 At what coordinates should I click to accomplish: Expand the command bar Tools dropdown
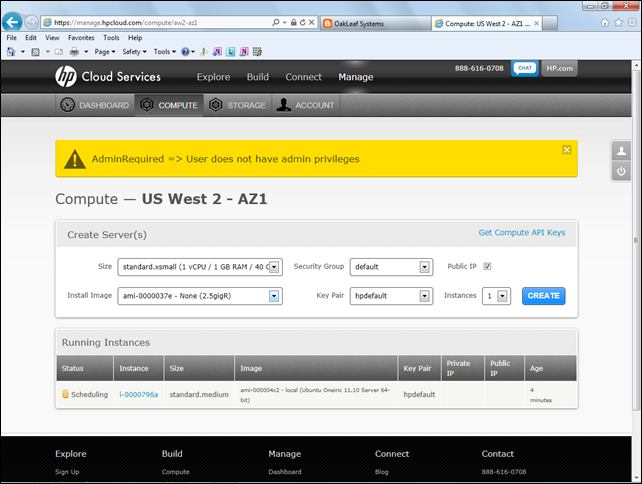pyautogui.click(x=165, y=52)
